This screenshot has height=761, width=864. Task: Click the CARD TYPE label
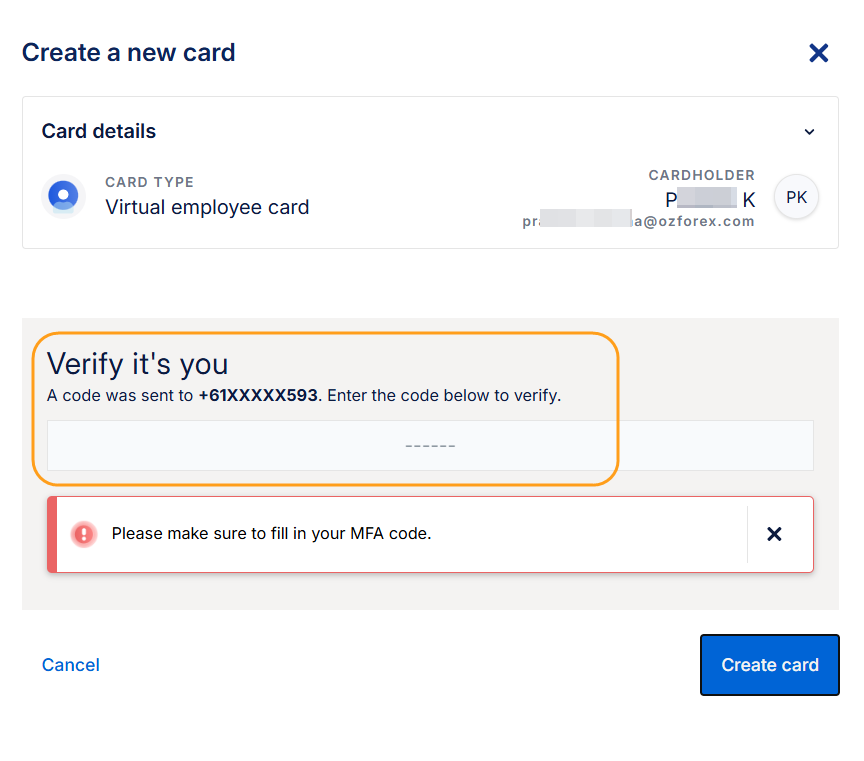[149, 182]
